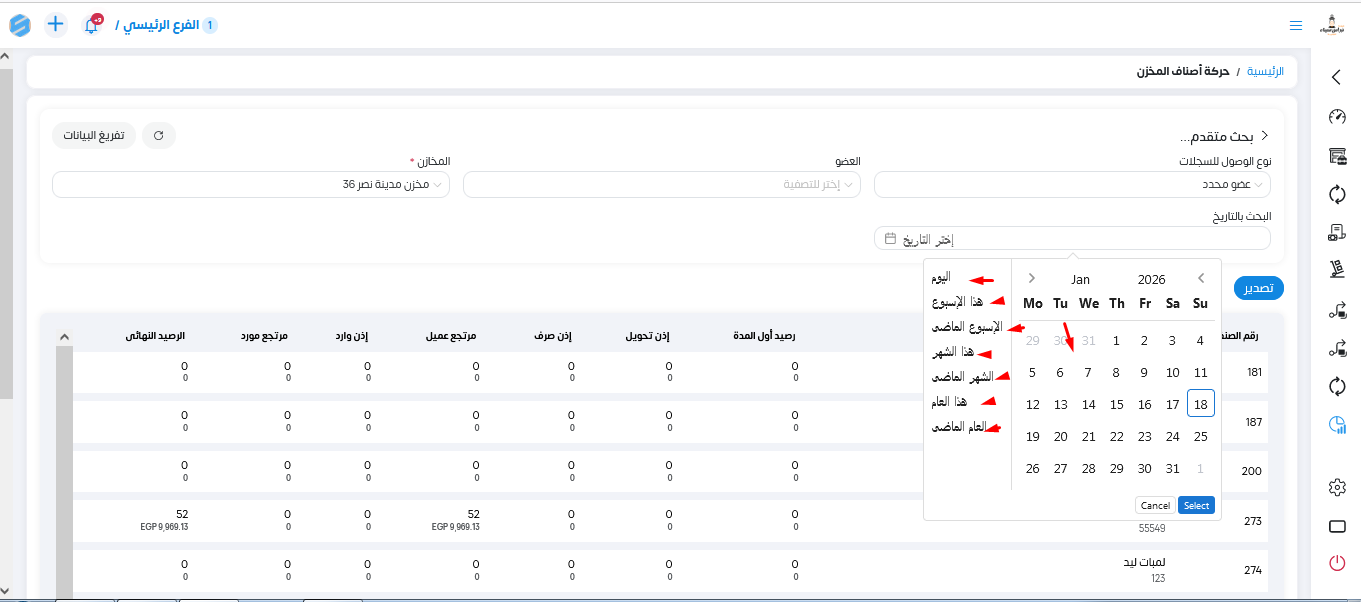Image resolution: width=1361 pixels, height=602 pixels.
Task: Open the نوع الوصول للسجلات dropdown
Action: 1072,185
